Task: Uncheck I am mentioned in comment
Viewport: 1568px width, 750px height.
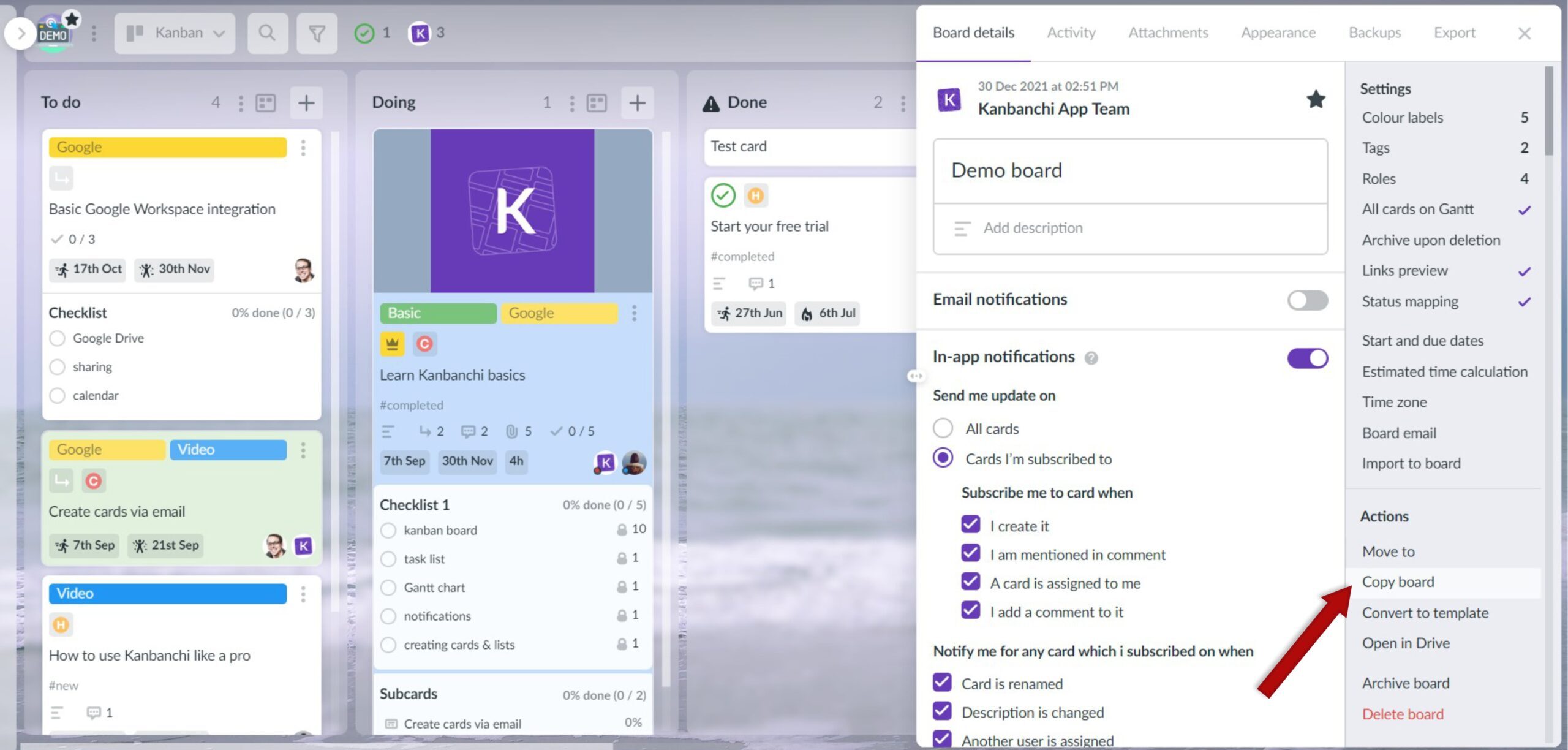Action: click(x=970, y=553)
